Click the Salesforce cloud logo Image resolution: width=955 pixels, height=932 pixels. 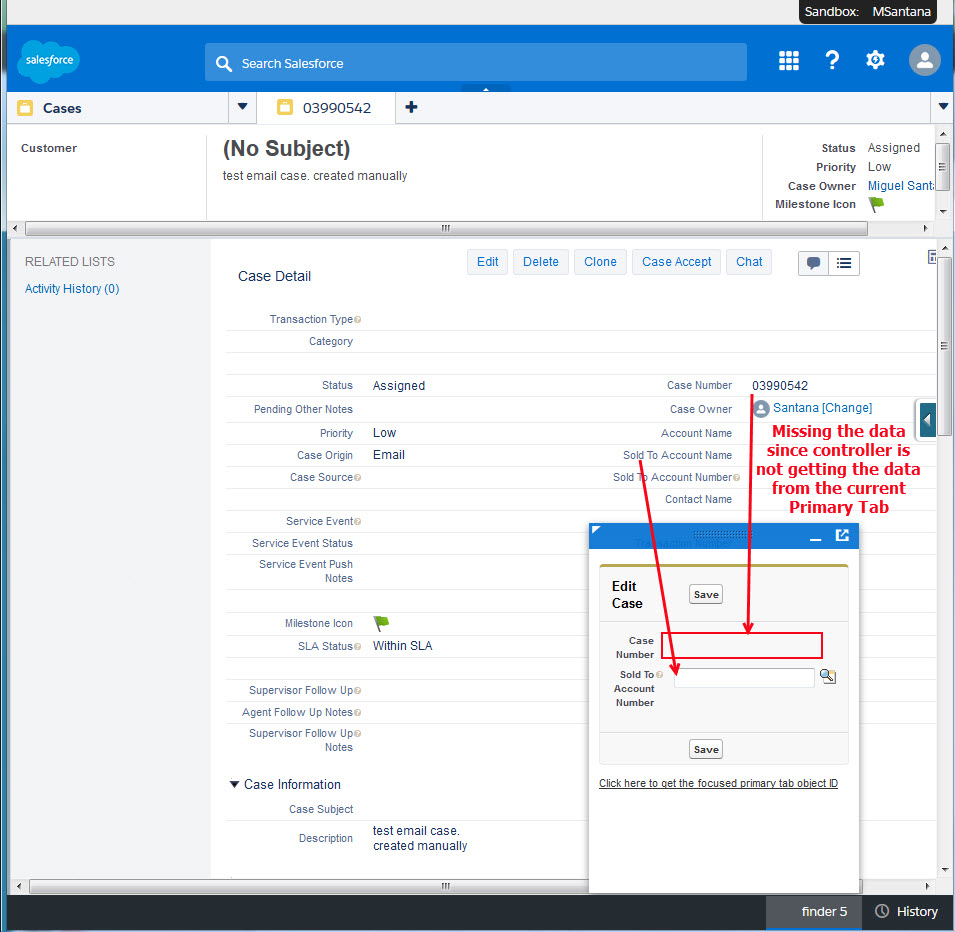pos(49,61)
